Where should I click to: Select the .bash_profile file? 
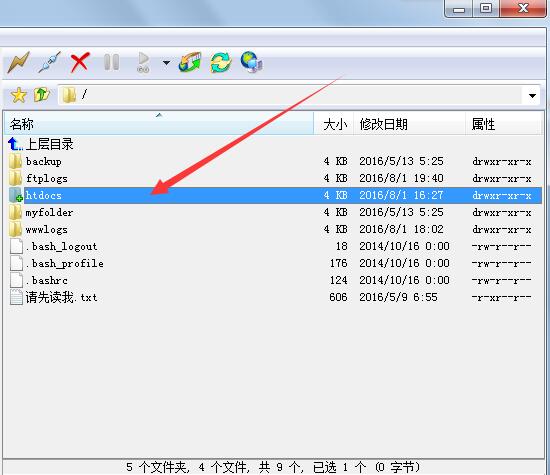click(x=65, y=264)
